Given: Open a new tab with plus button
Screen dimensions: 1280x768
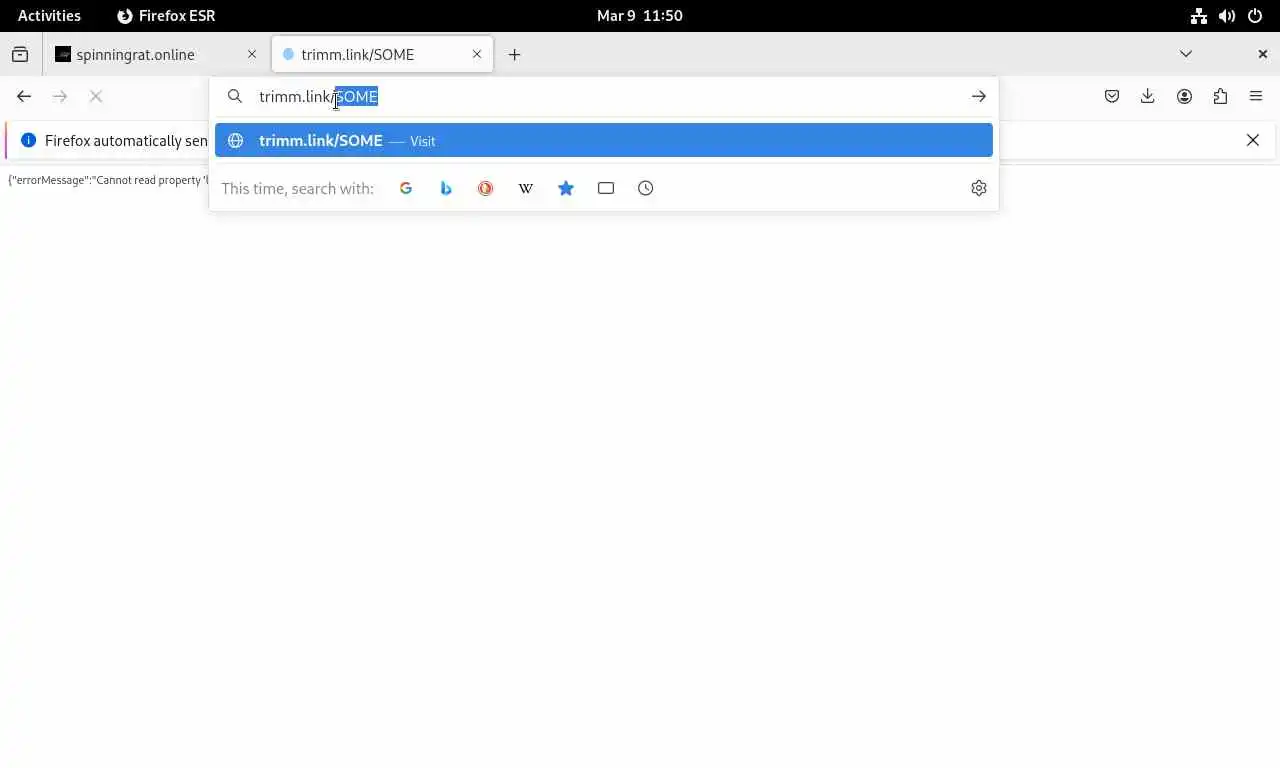Looking at the screenshot, I should (514, 54).
